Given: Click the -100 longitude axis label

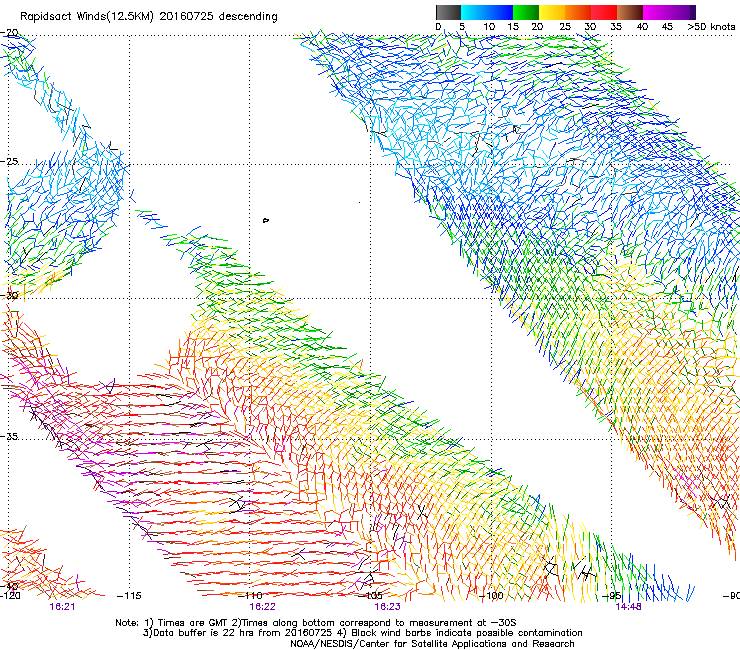Looking at the screenshot, I should [491, 595].
